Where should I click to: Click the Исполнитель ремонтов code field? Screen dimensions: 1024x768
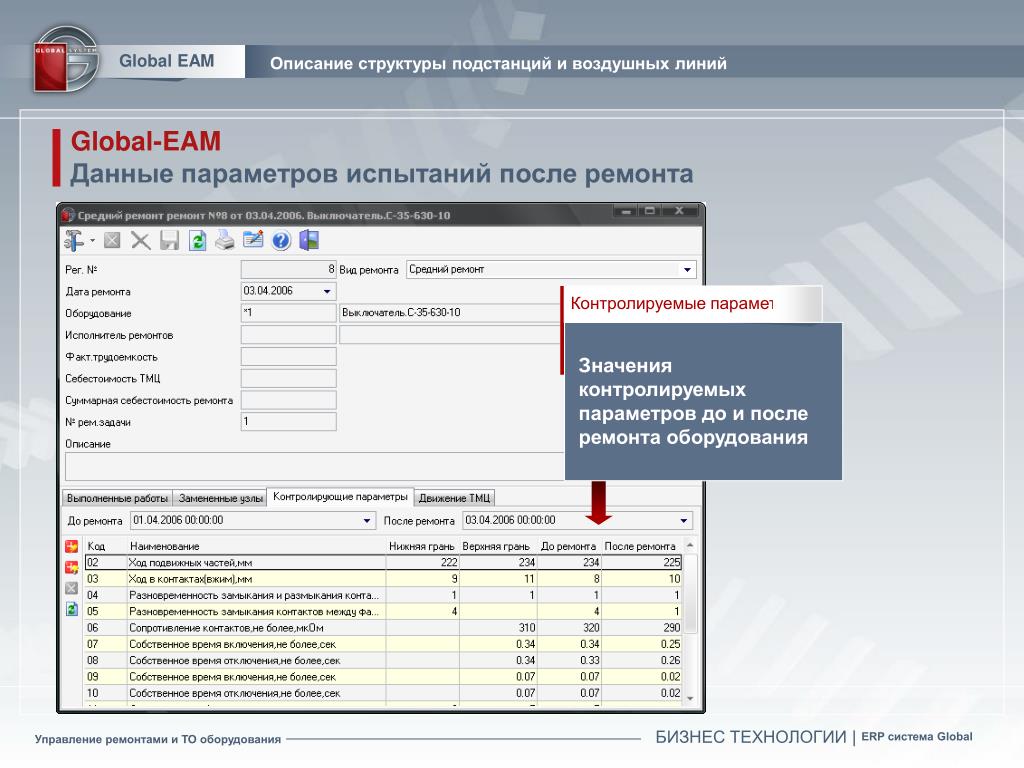click(289, 335)
